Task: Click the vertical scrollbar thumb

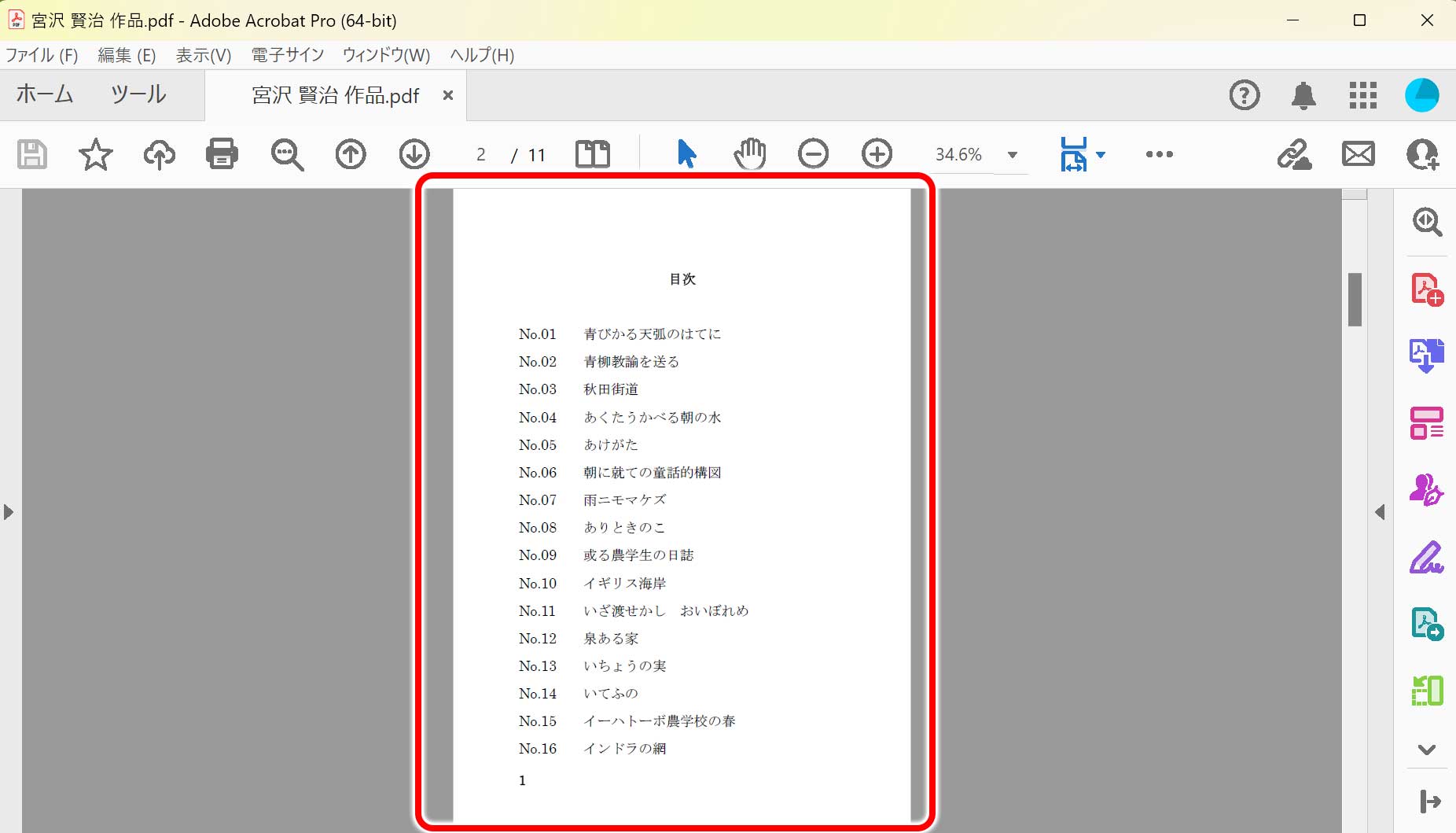Action: [1355, 299]
